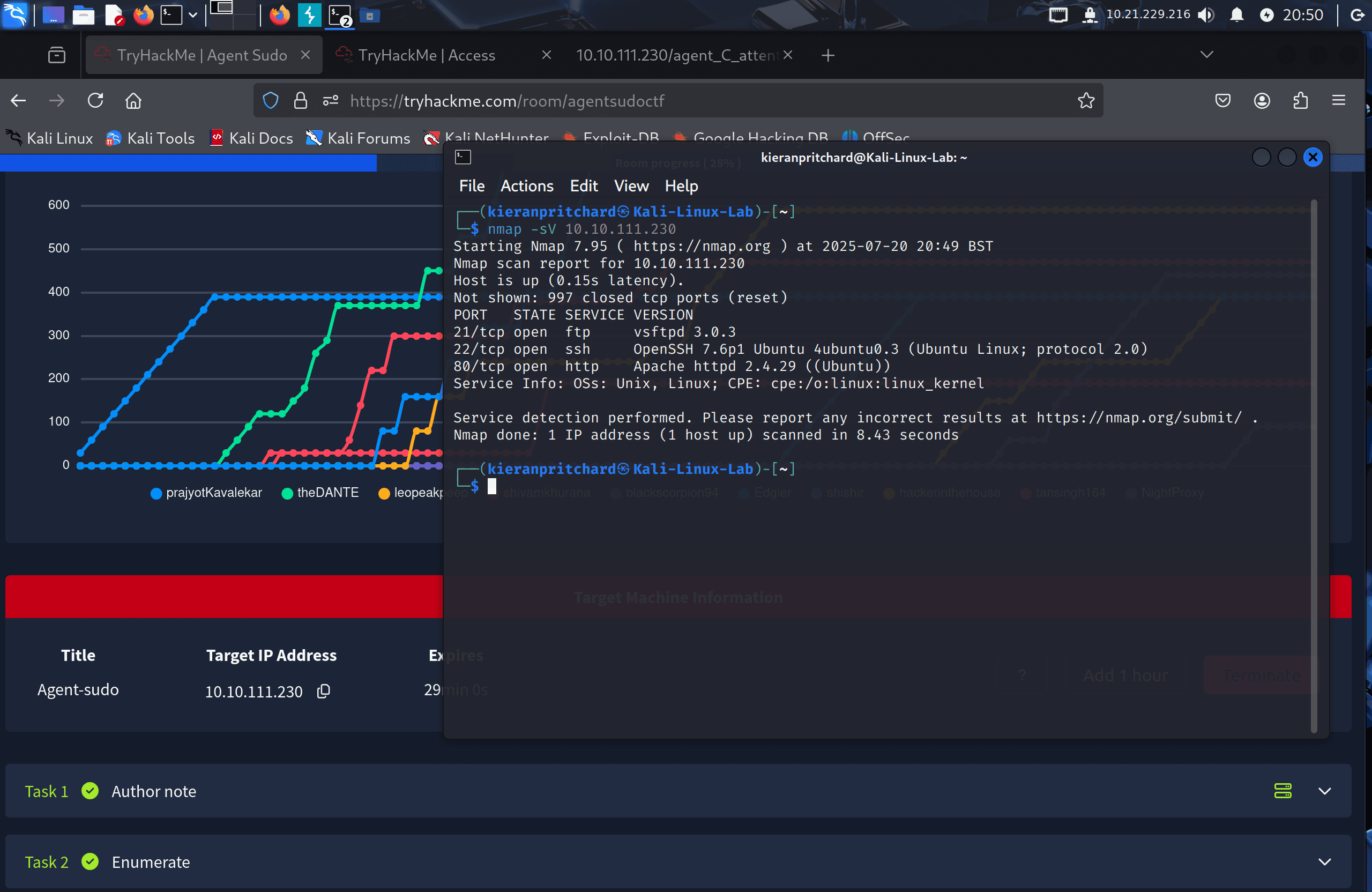Open the Kali applications menu
The height and width of the screenshot is (892, 1372).
pyautogui.click(x=15, y=15)
